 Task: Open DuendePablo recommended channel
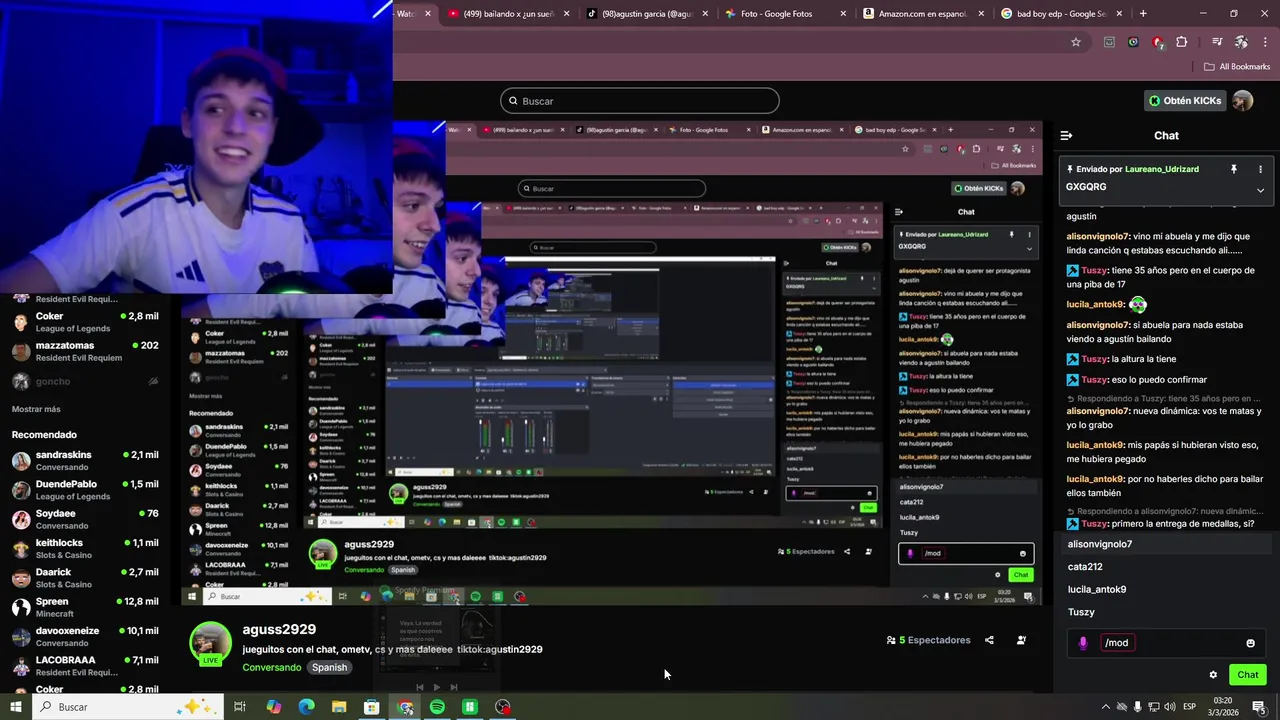(85, 490)
